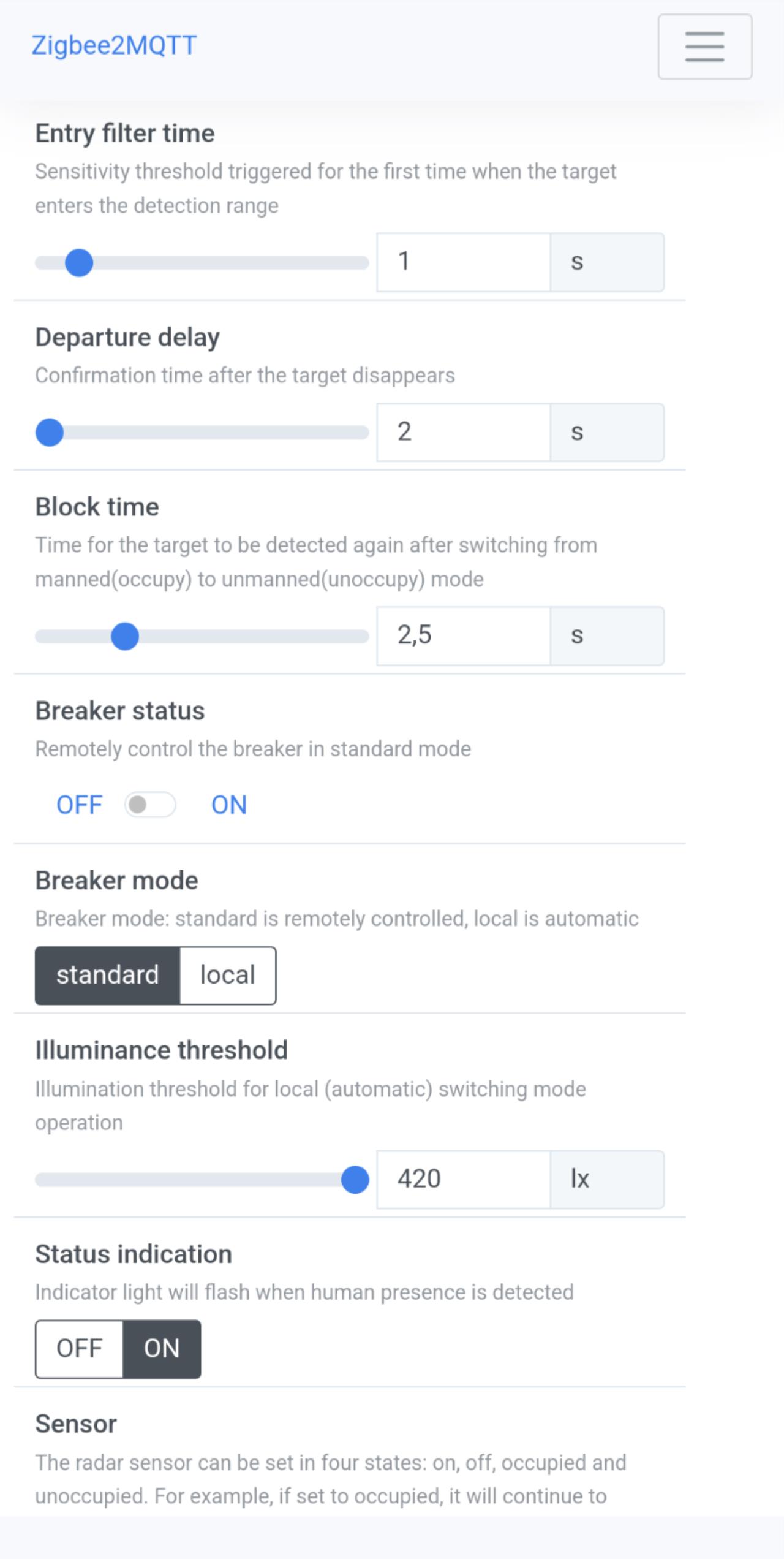Select local Breaker mode
784x1559 pixels.
pos(228,975)
